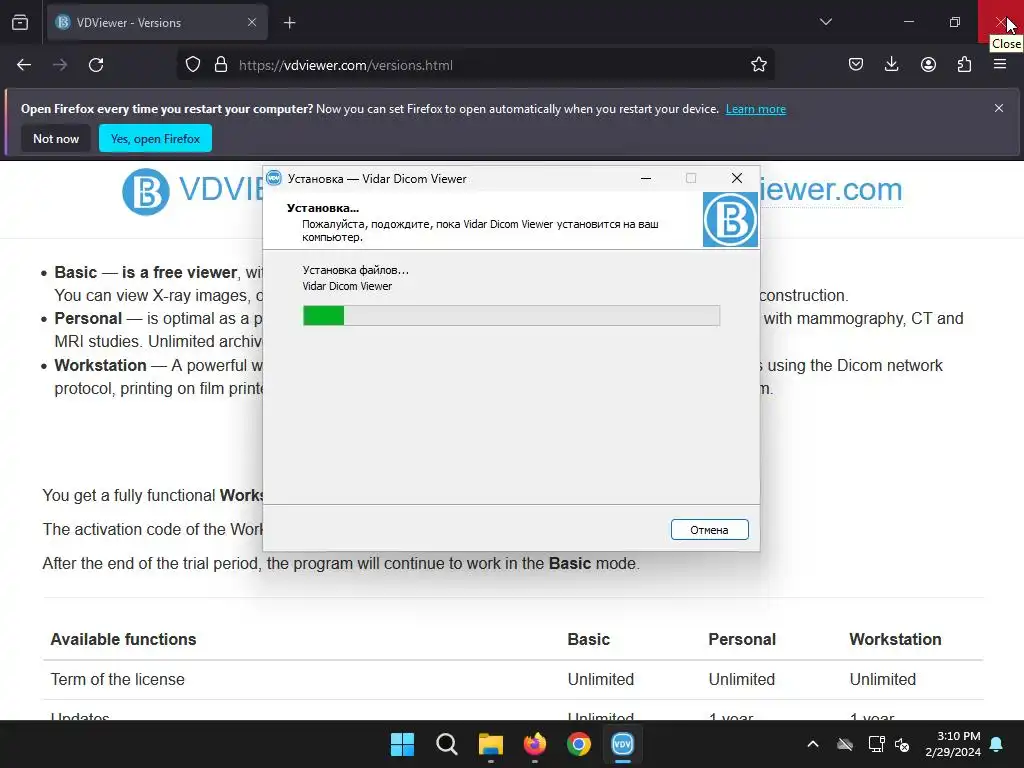Select the VDViewer - Versions tab
Screen dimensions: 1024x768
[x=157, y=23]
